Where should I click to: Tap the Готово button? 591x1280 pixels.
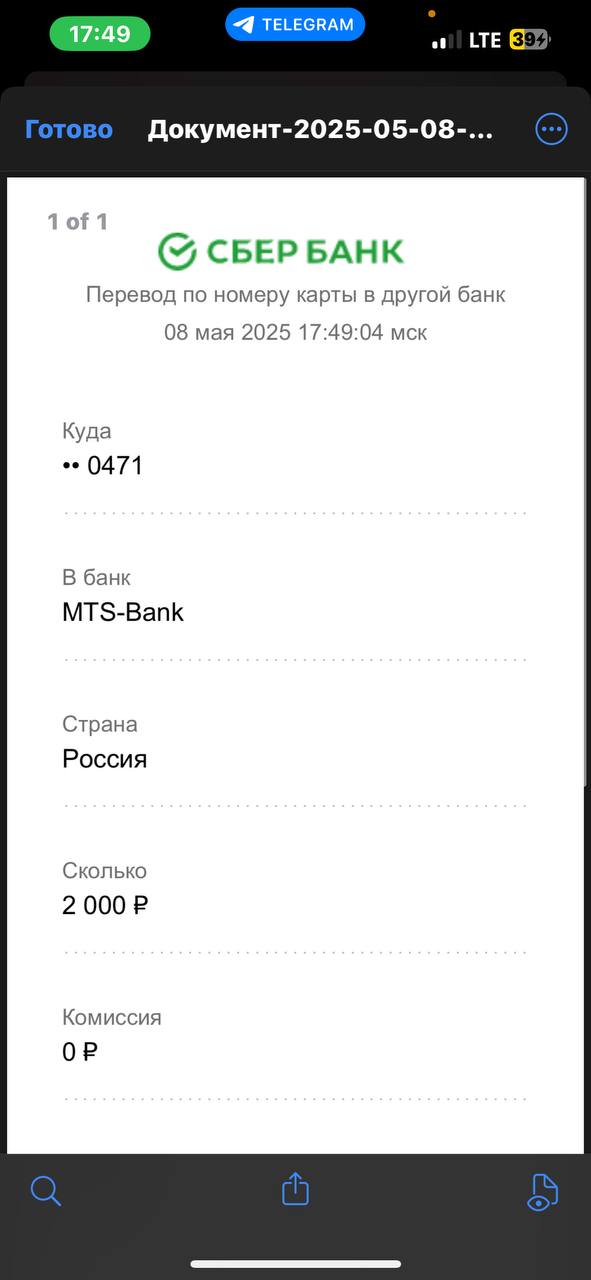tap(68, 130)
